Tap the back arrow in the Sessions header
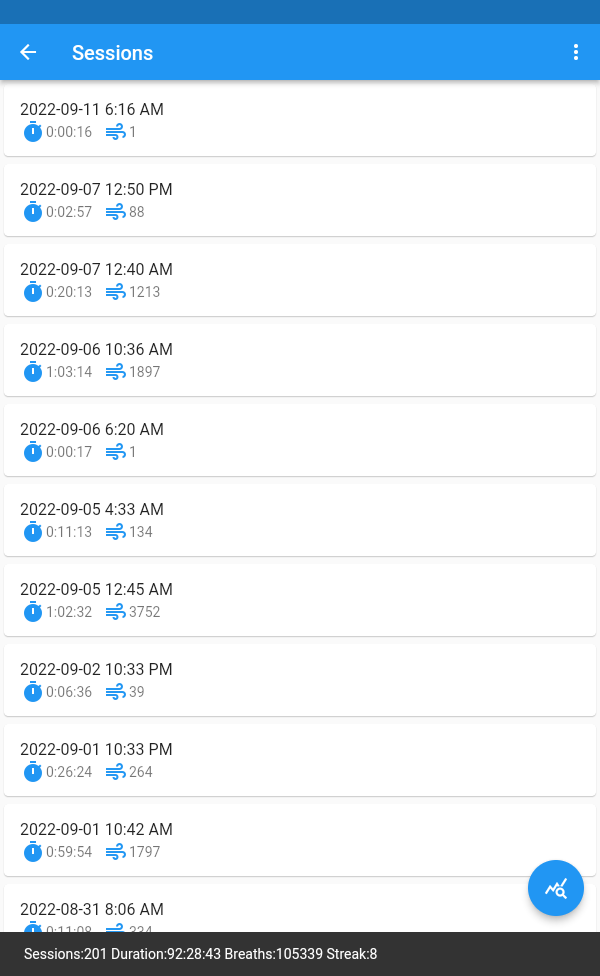 [x=28, y=53]
